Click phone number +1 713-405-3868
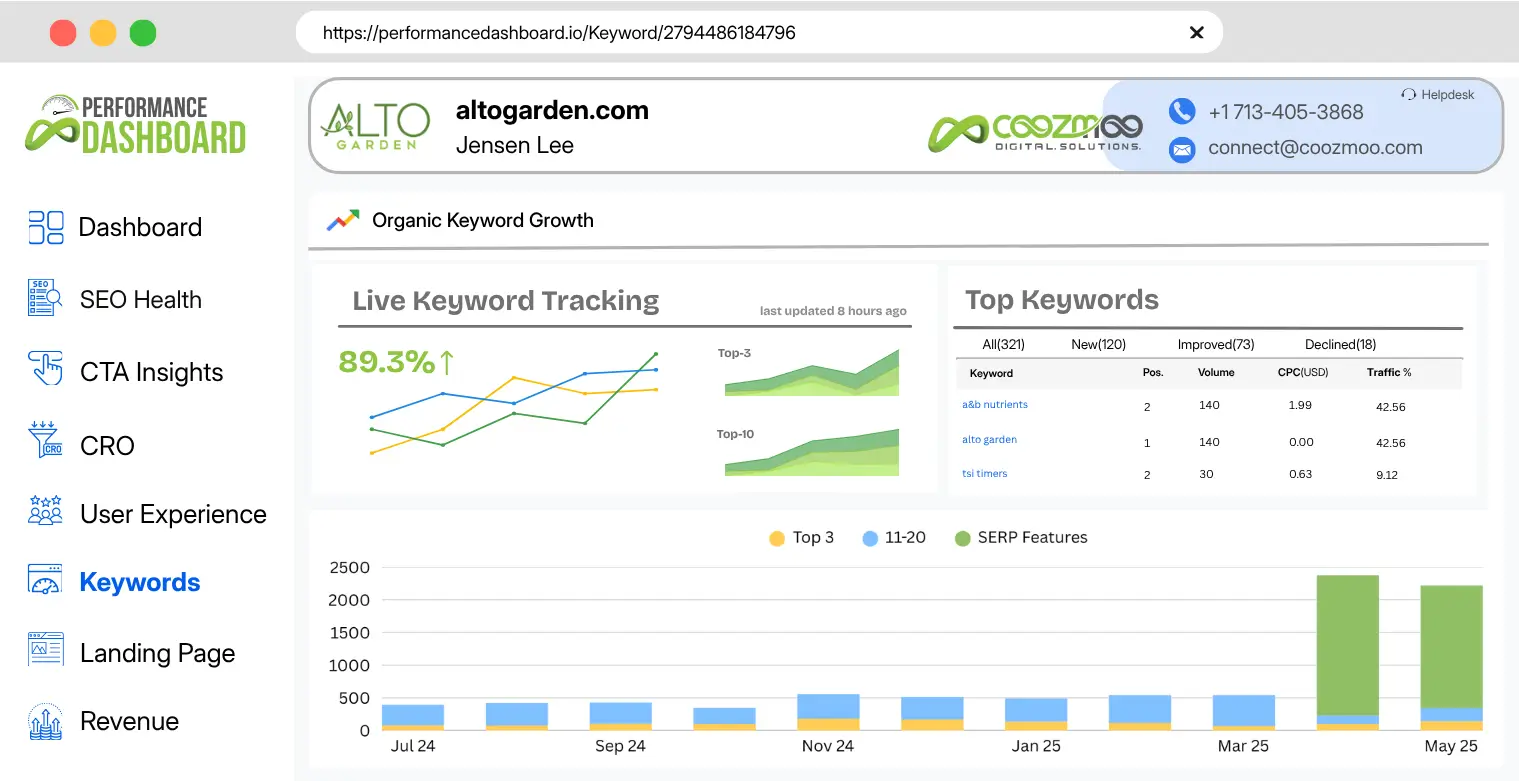 coord(1286,112)
